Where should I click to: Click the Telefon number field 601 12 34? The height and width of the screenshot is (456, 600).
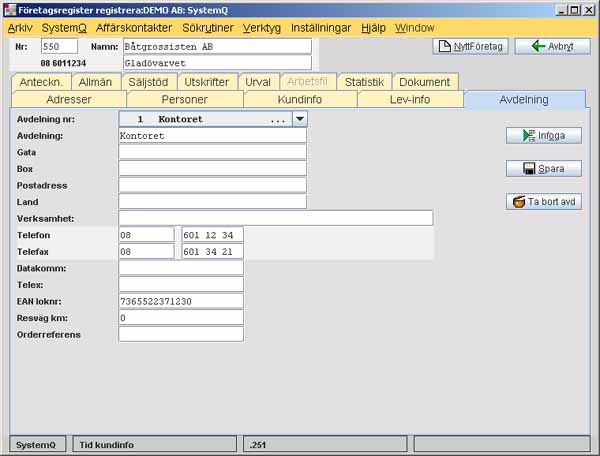tap(212, 235)
